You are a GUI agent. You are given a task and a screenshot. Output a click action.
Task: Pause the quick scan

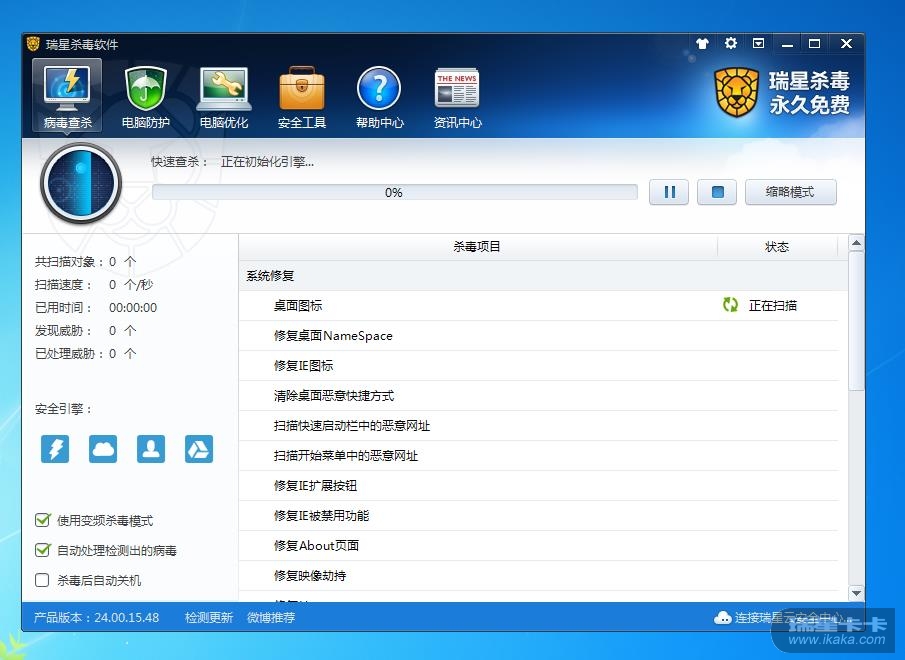tap(669, 192)
